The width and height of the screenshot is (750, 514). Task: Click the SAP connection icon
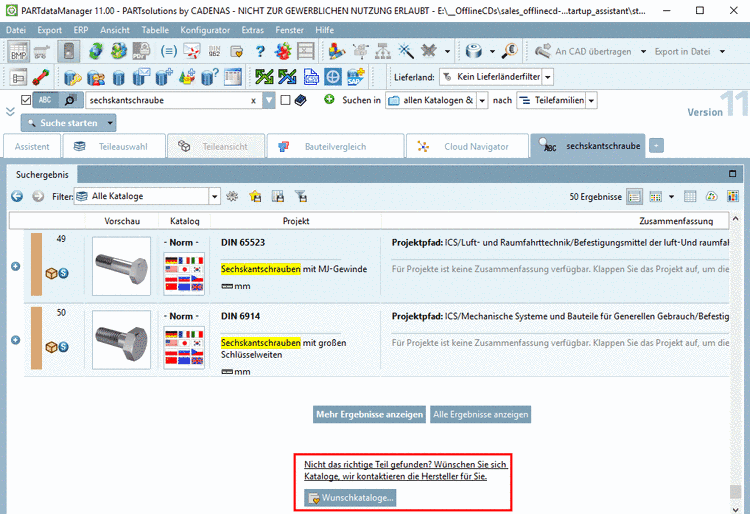pyautogui.click(x=356, y=77)
